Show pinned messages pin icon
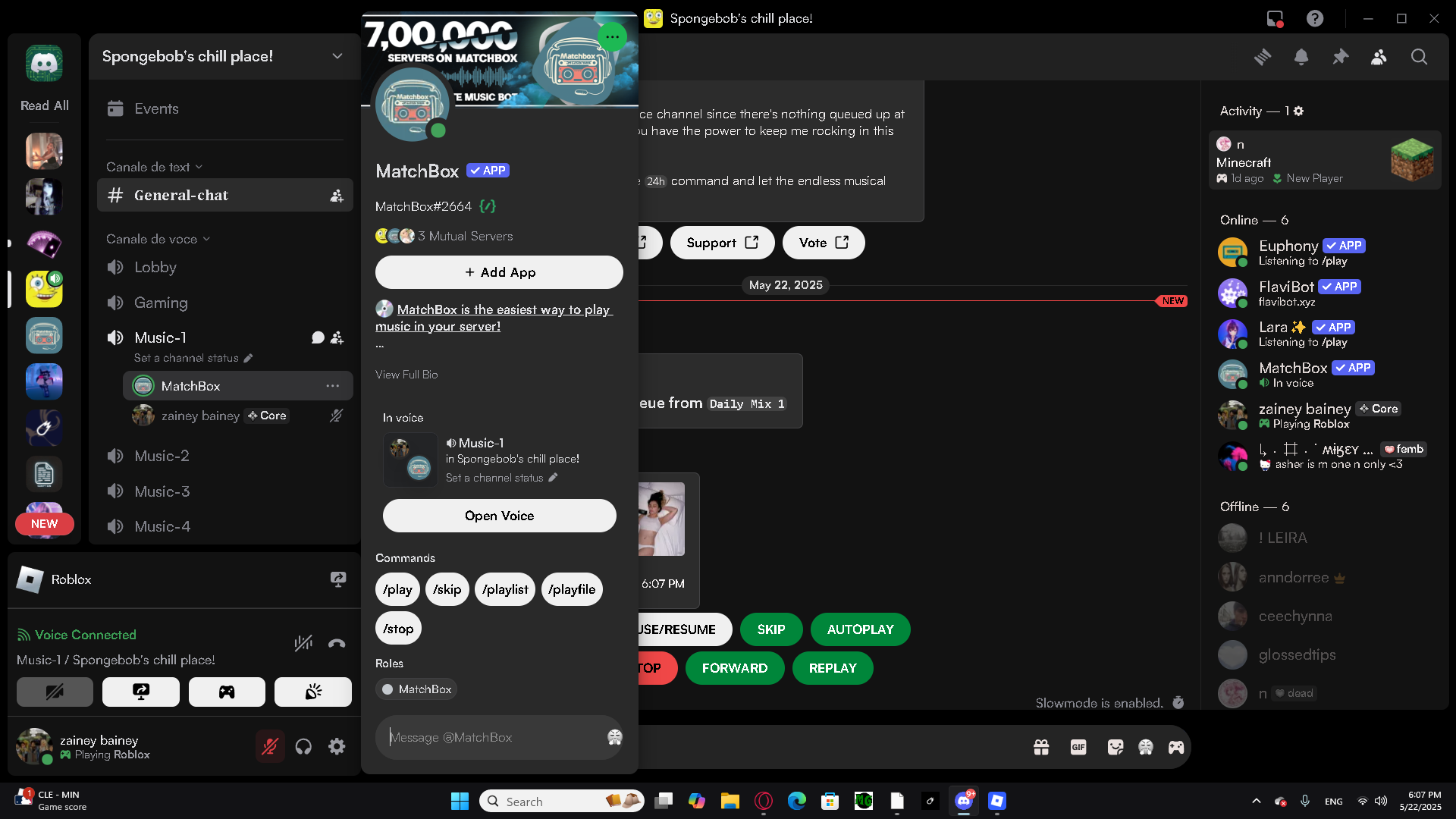Image resolution: width=1456 pixels, height=819 pixels. click(1341, 57)
